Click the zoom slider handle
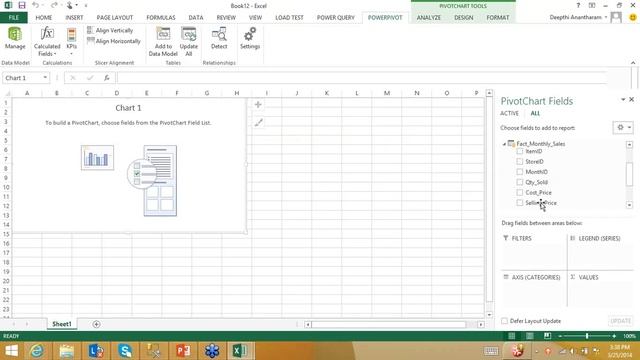 pos(587,336)
